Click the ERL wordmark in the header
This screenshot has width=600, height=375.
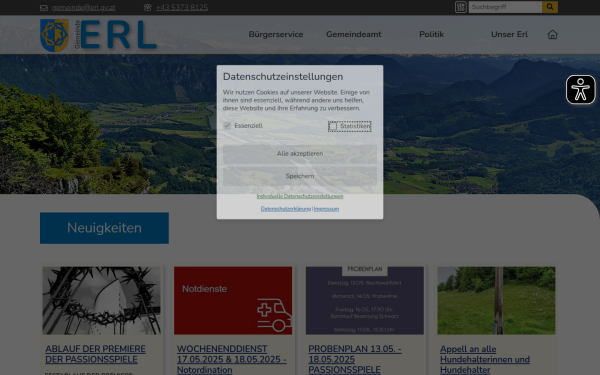(118, 35)
